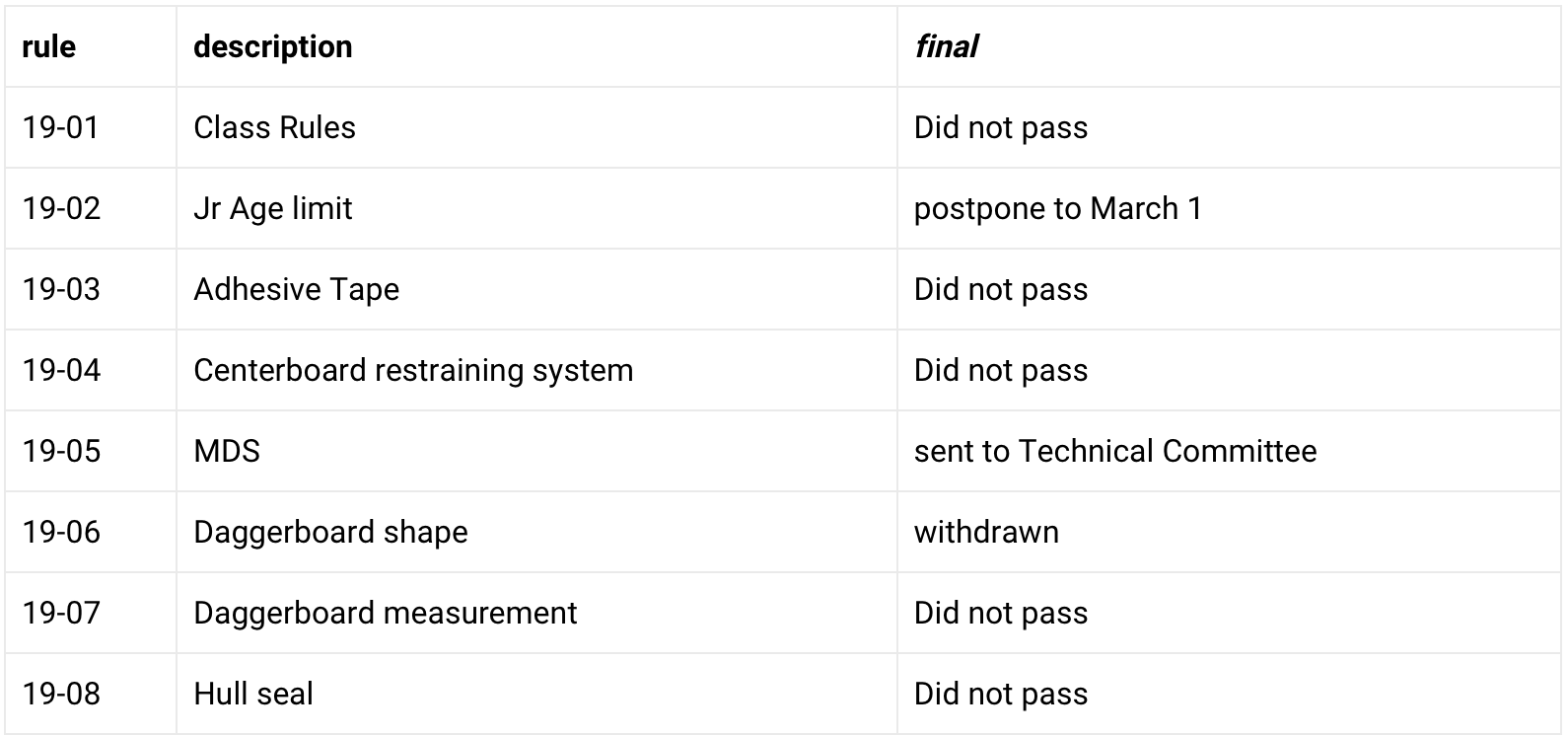Select rule cell 19-02
This screenshot has width=1568, height=736.
[x=91, y=208]
